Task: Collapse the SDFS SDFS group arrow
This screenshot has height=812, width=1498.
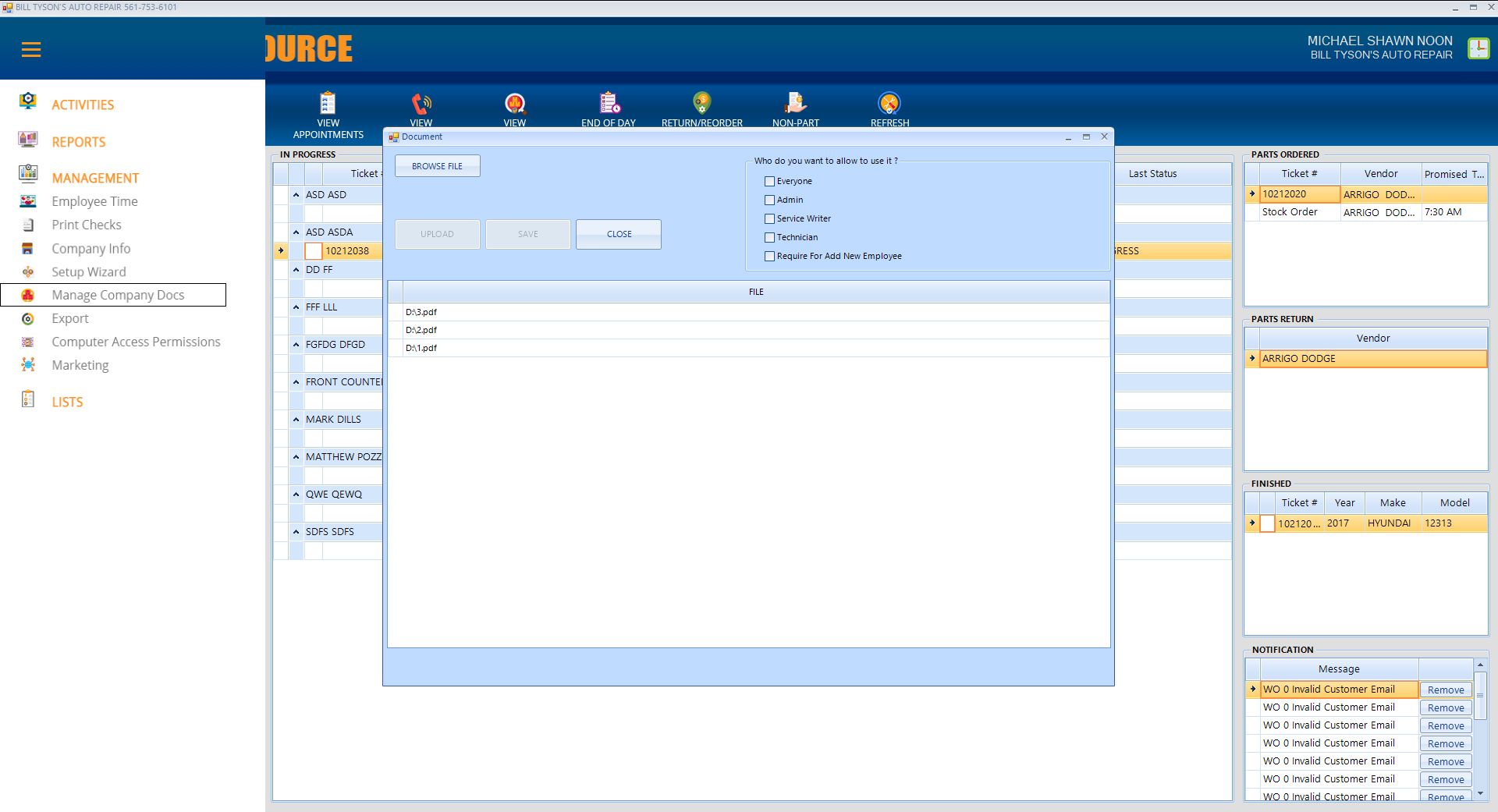Action: click(x=296, y=532)
